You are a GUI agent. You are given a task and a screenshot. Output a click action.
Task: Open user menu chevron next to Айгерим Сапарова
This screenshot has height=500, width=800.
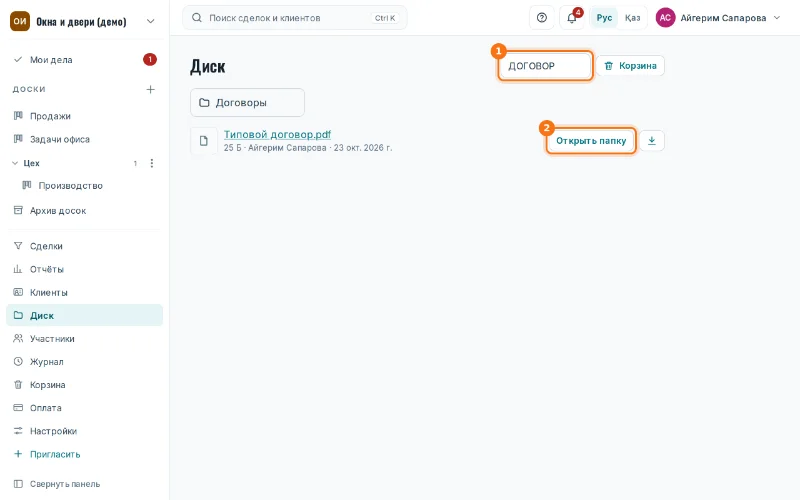777,18
